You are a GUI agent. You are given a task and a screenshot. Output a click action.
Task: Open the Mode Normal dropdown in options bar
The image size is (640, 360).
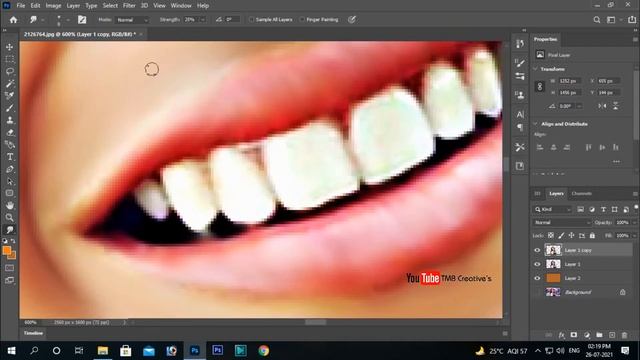click(x=132, y=20)
